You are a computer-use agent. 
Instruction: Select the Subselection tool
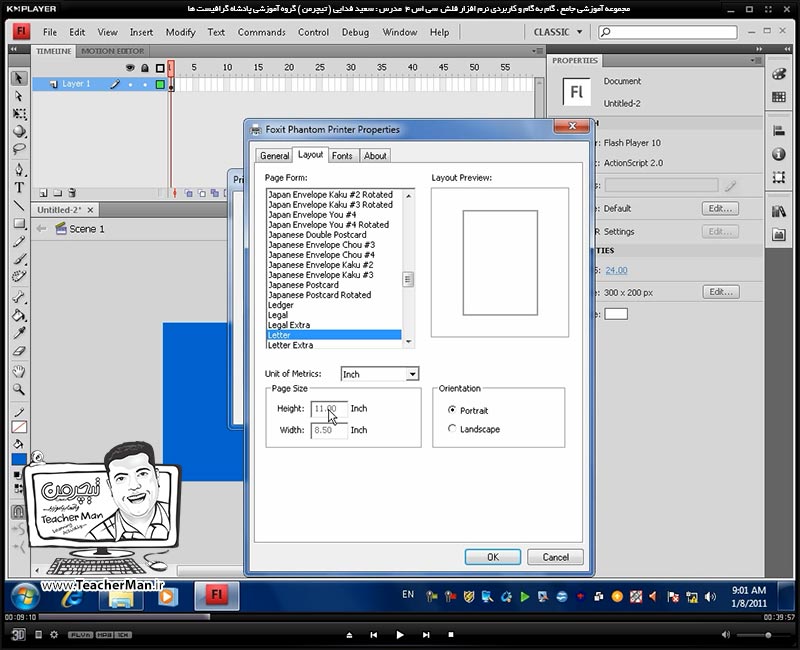click(x=19, y=96)
